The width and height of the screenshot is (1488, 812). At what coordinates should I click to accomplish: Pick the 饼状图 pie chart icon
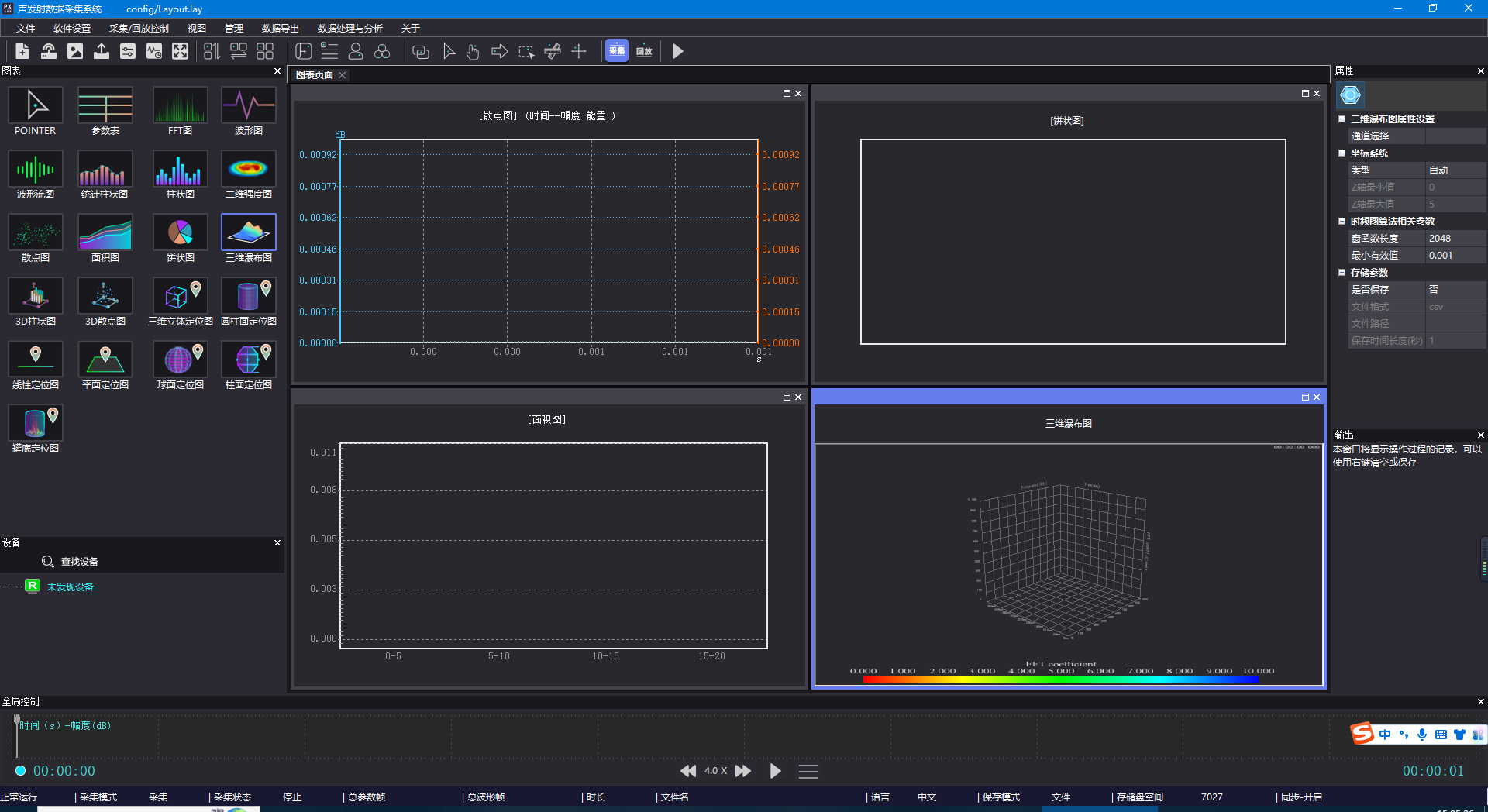coord(180,233)
